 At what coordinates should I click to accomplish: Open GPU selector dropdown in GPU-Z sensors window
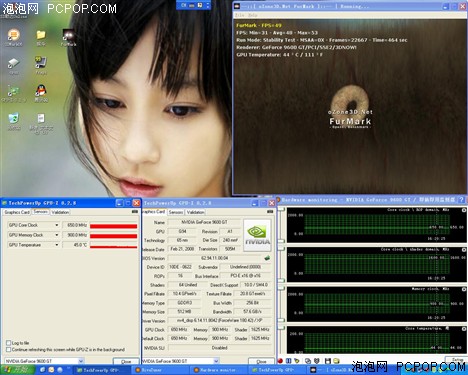click(81, 361)
